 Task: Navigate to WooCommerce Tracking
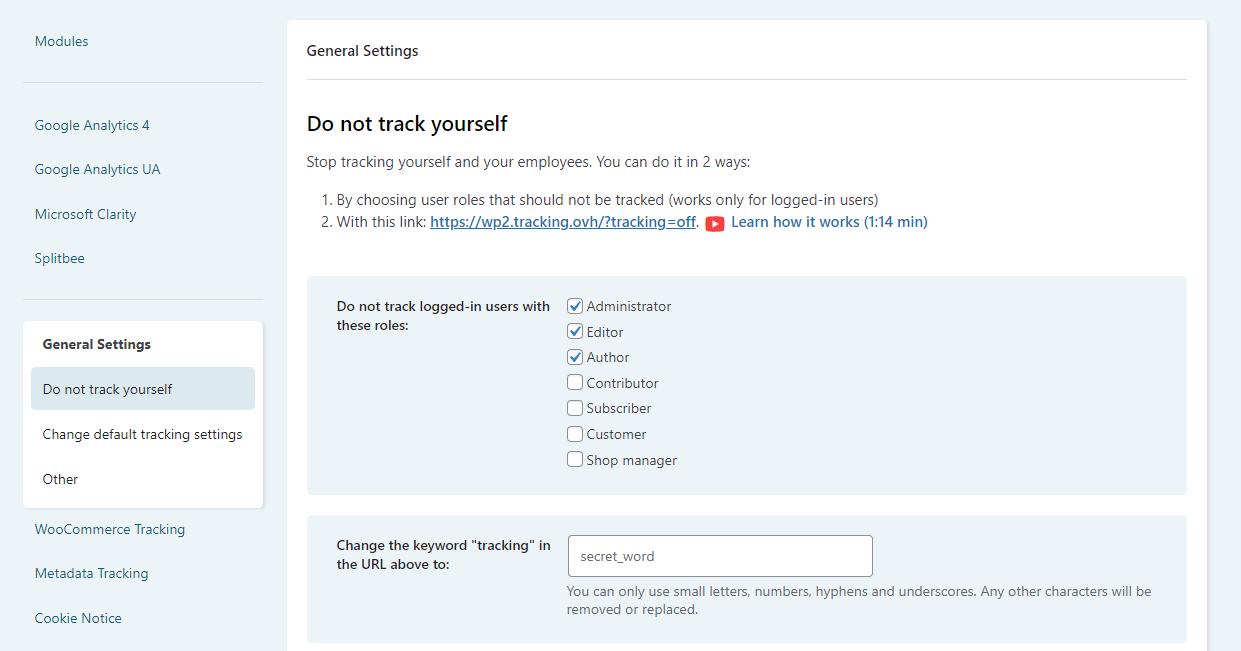click(110, 529)
